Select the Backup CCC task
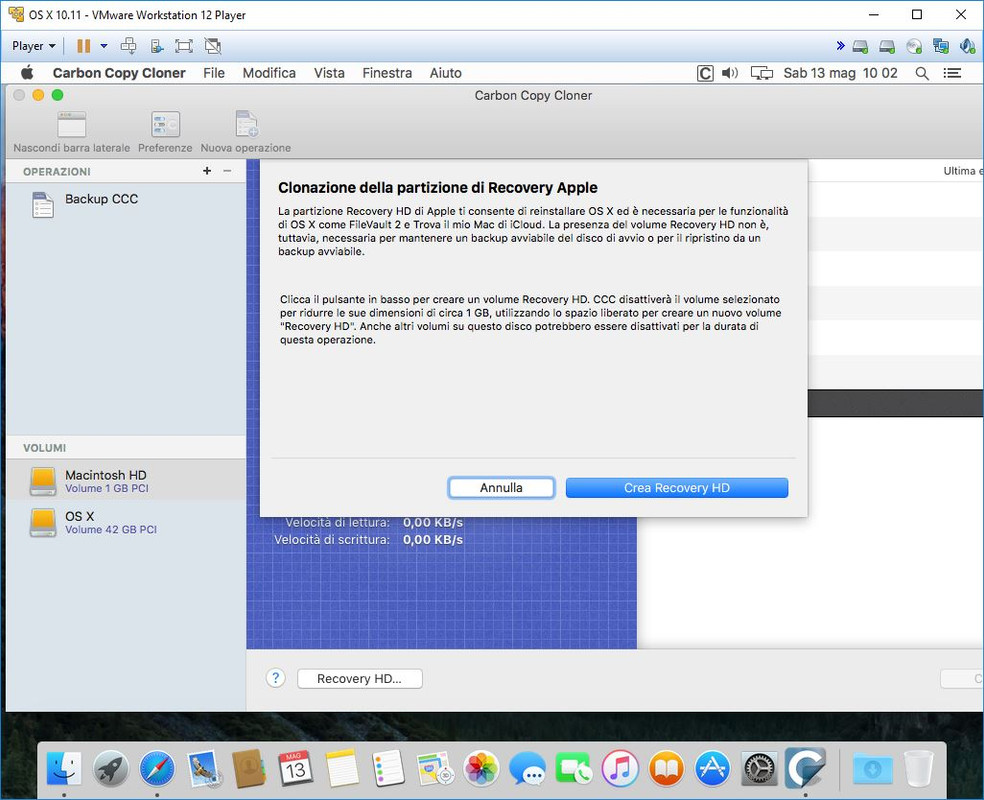 point(126,205)
